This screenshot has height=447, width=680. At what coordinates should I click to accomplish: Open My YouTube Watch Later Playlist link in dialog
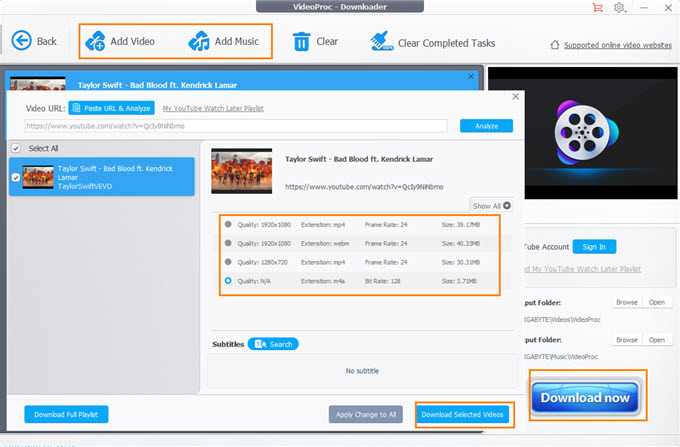pos(213,108)
